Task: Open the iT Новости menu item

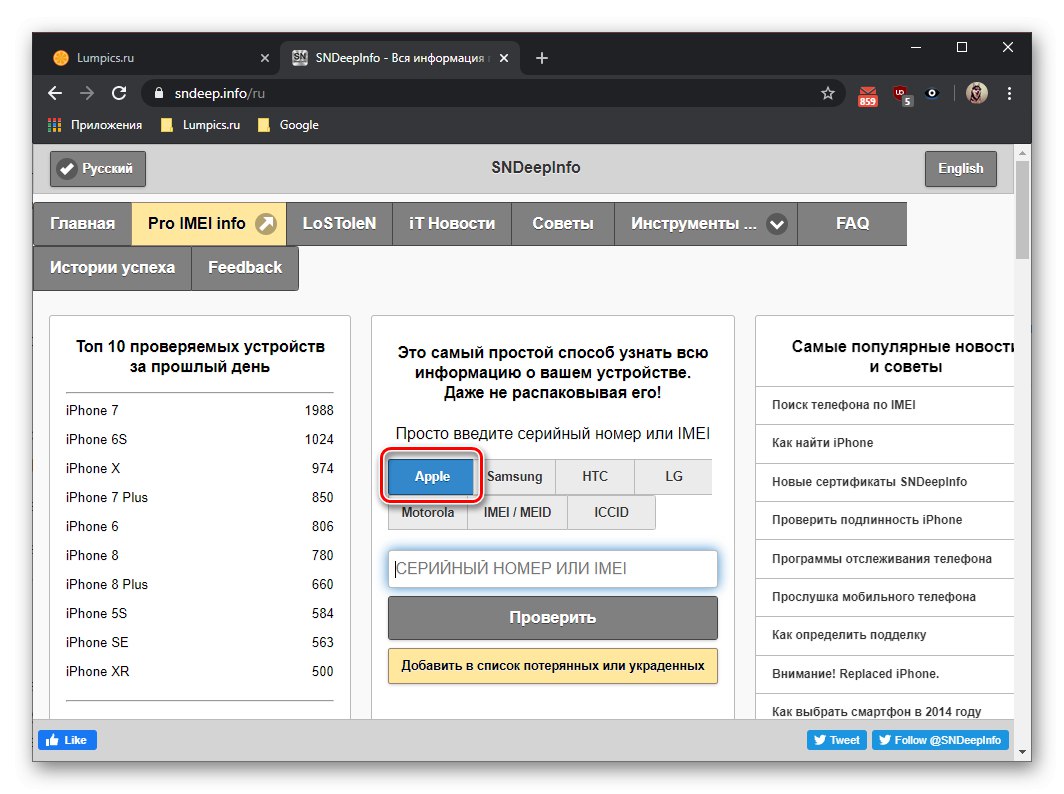Action: 452,223
